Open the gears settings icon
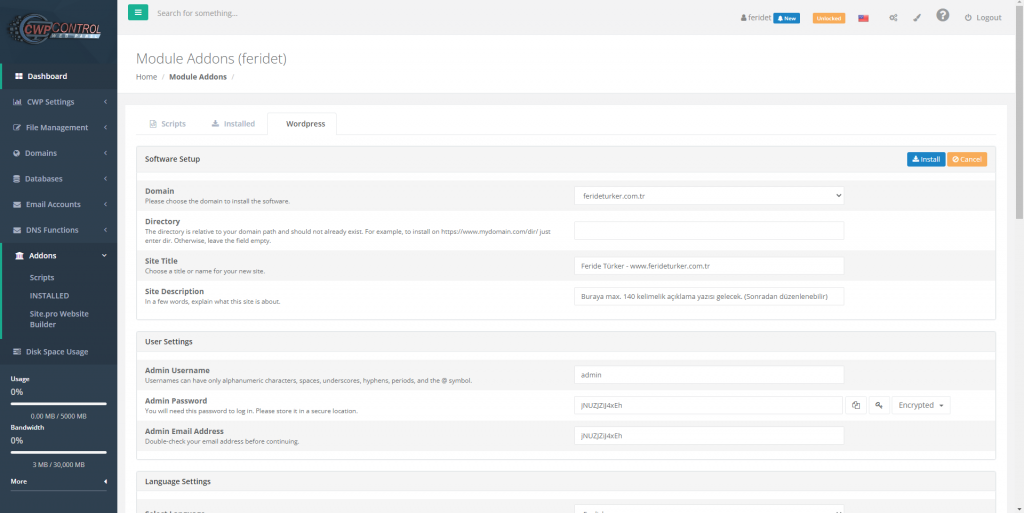1024x513 pixels. (893, 18)
